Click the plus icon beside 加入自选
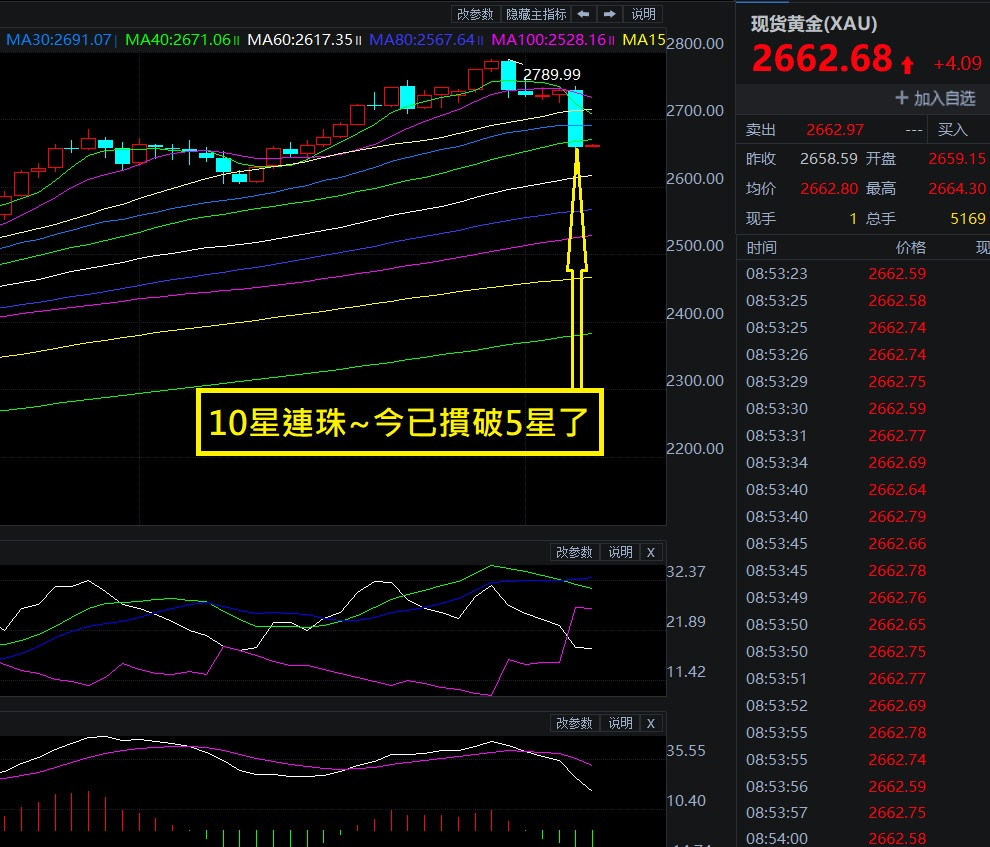 click(901, 98)
